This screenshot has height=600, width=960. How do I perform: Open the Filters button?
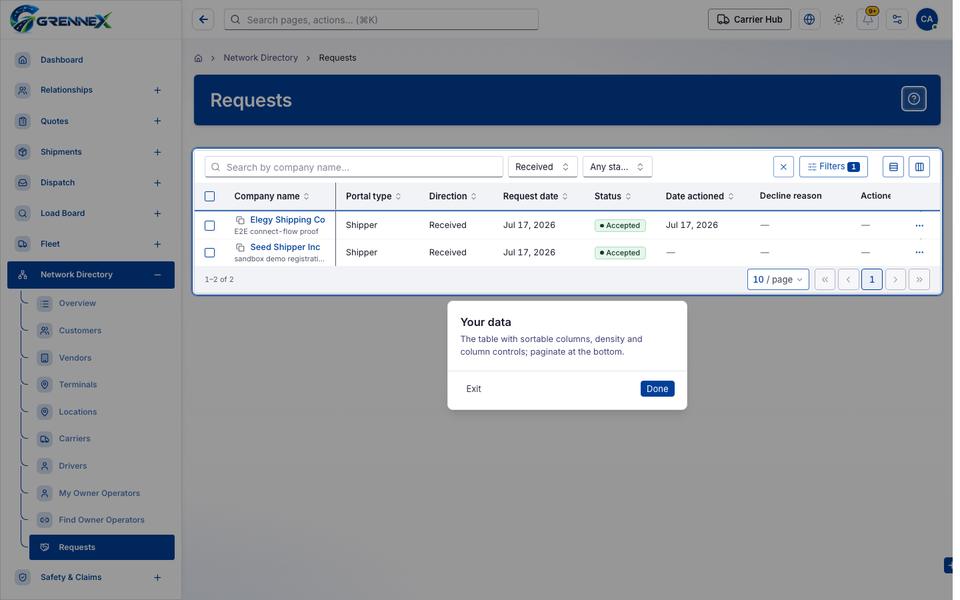point(833,167)
